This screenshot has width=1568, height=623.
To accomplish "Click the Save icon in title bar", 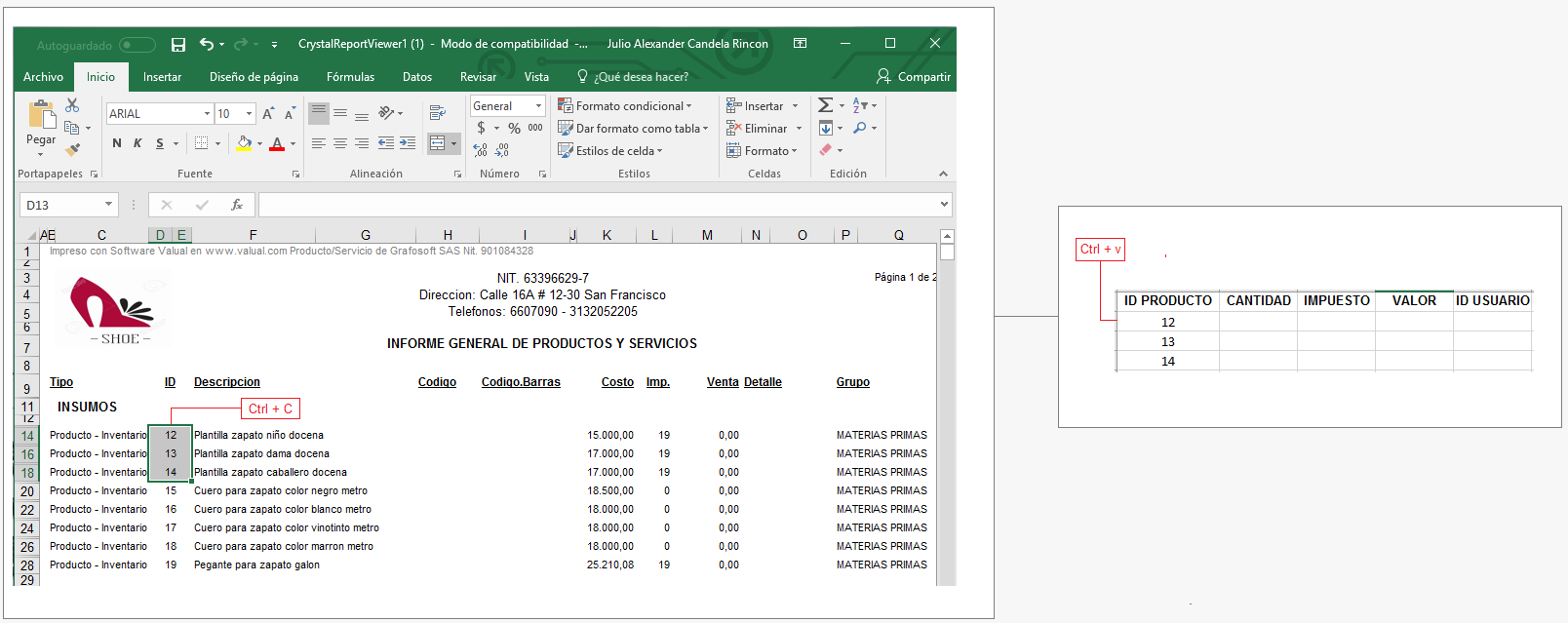I will tap(178, 45).
